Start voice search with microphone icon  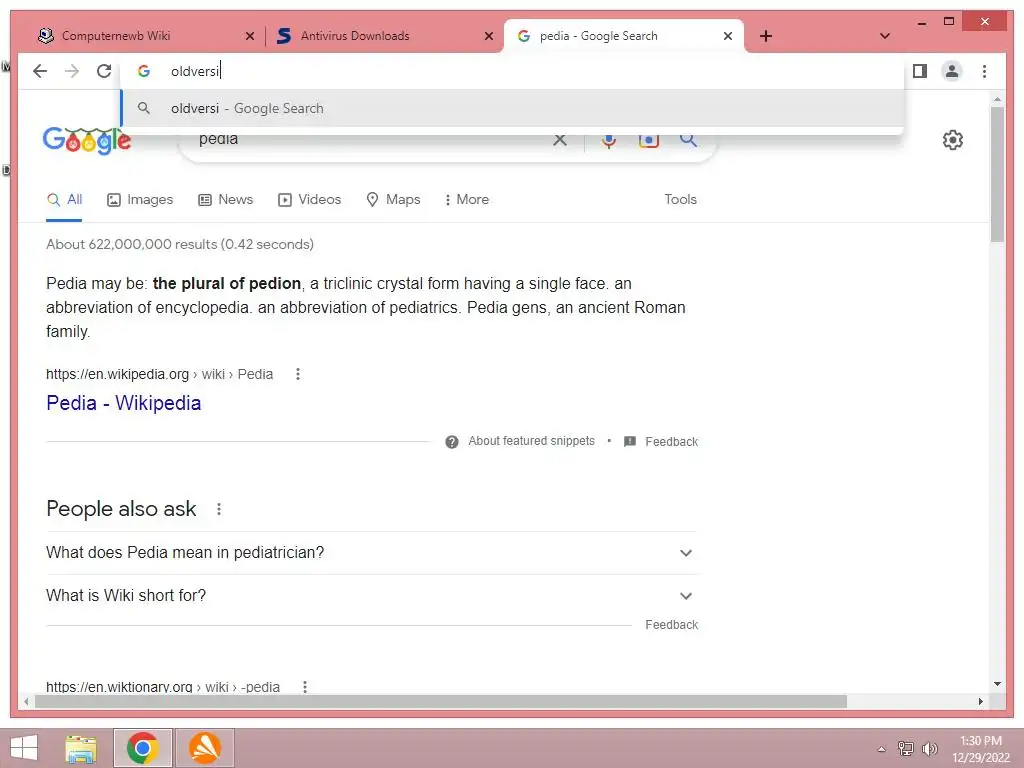(609, 140)
